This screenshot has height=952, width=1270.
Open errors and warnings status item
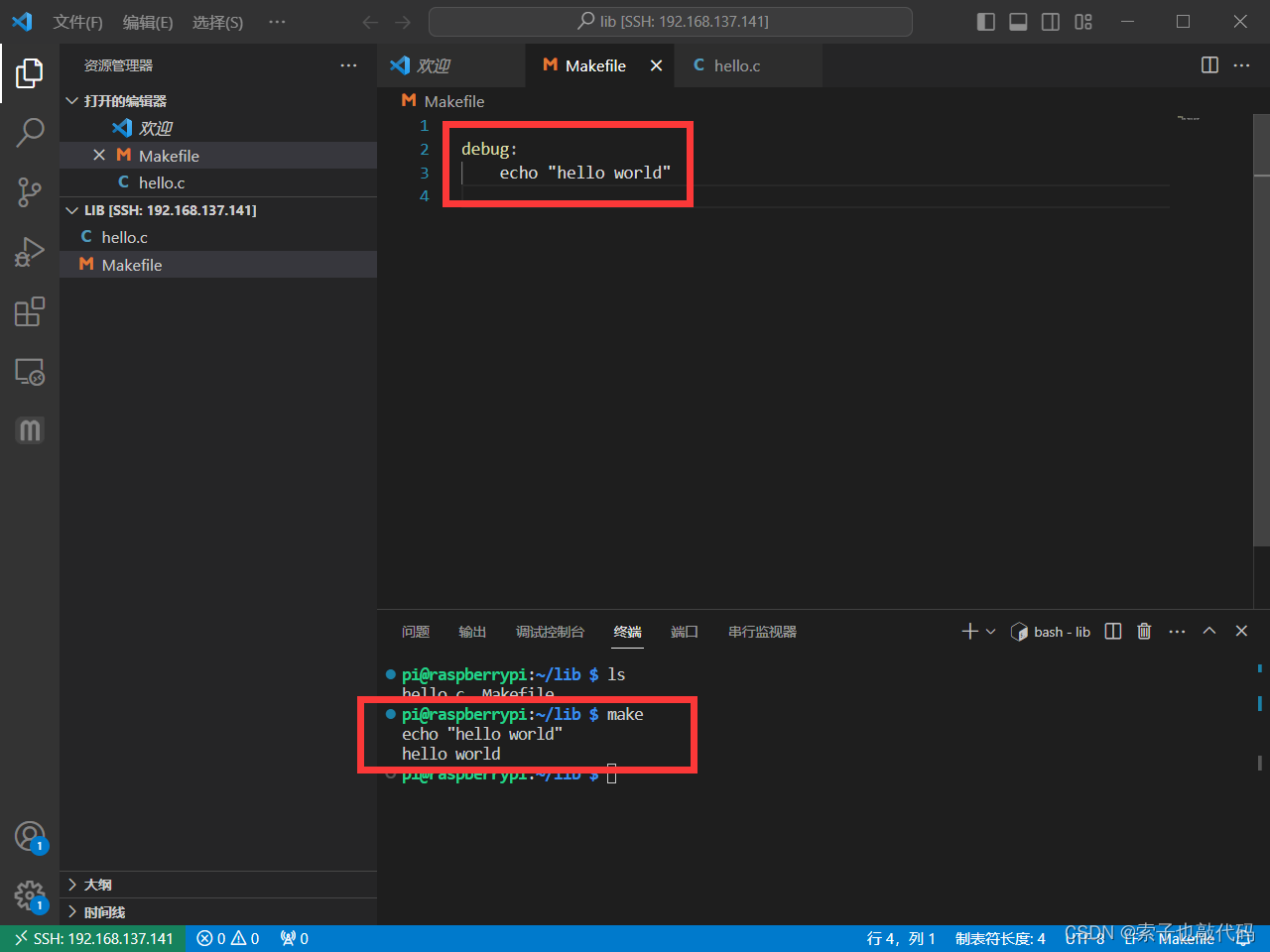point(228,938)
